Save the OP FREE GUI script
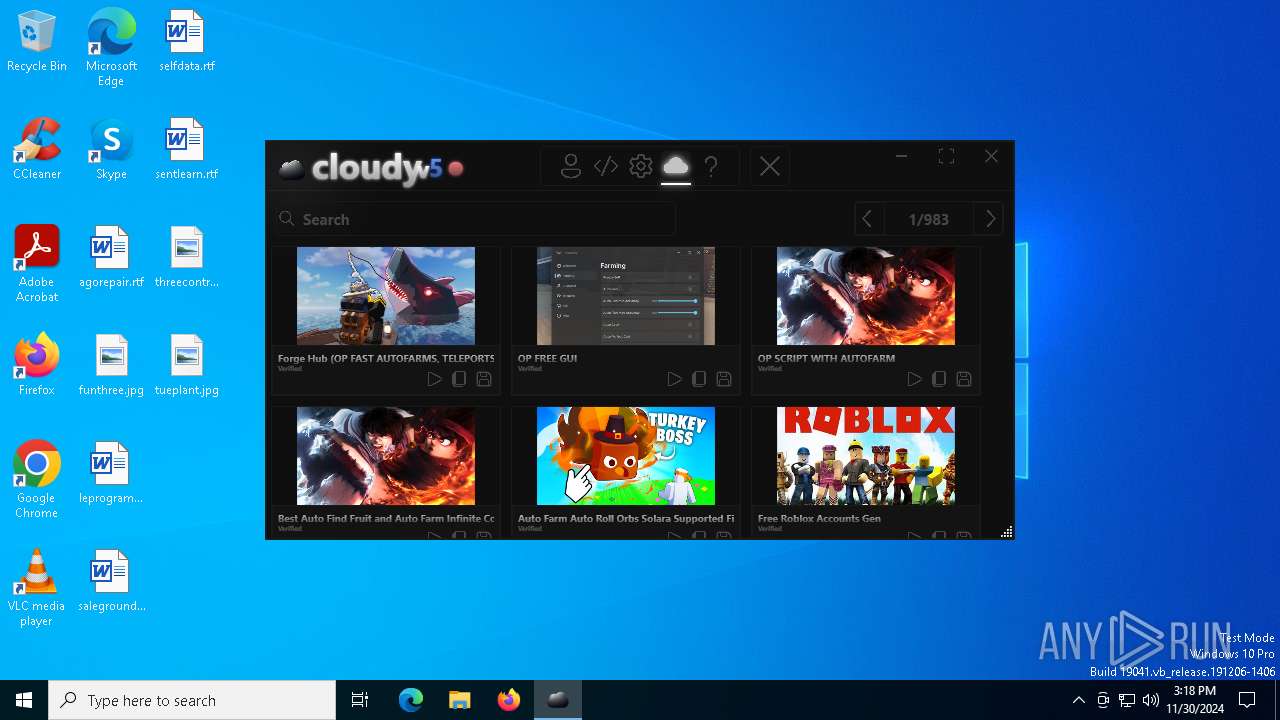This screenshot has height=720, width=1280. [724, 379]
